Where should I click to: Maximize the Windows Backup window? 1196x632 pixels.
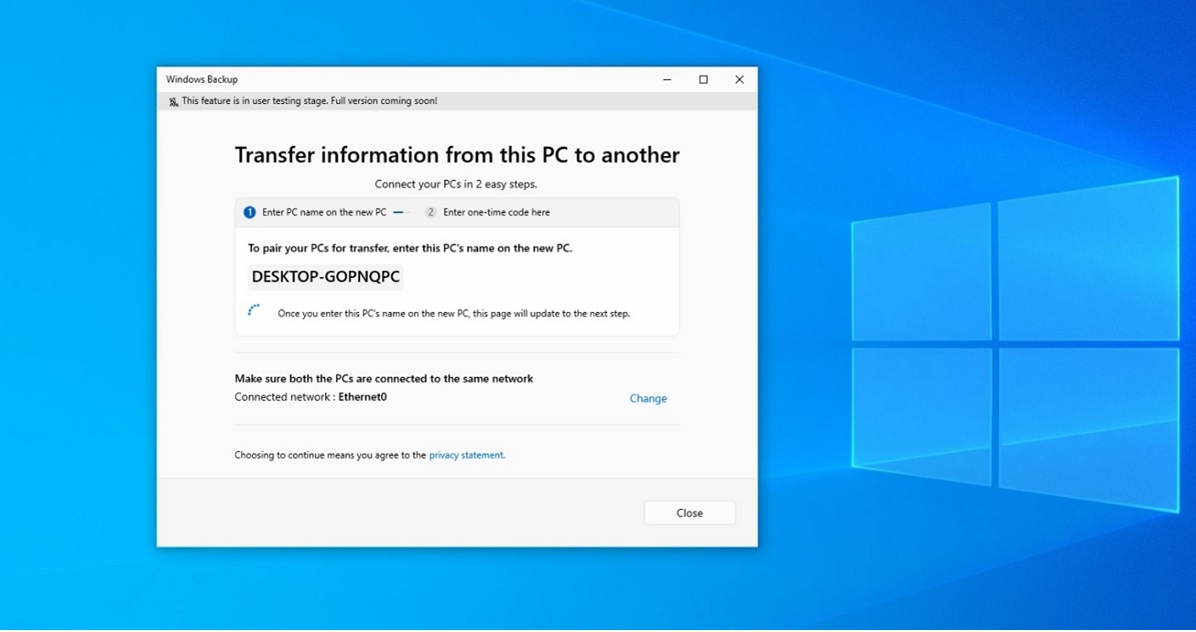[x=703, y=79]
